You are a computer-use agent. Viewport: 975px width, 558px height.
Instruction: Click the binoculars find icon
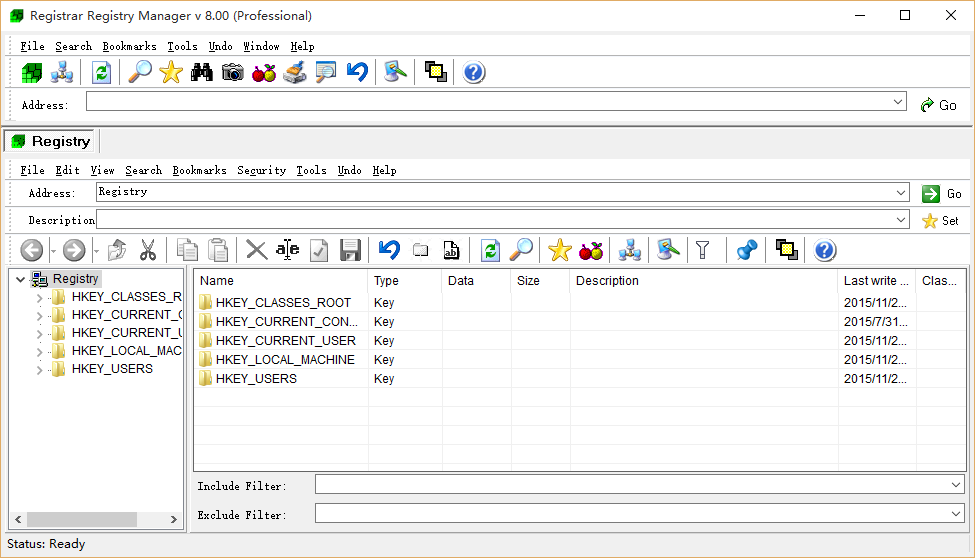(201, 72)
